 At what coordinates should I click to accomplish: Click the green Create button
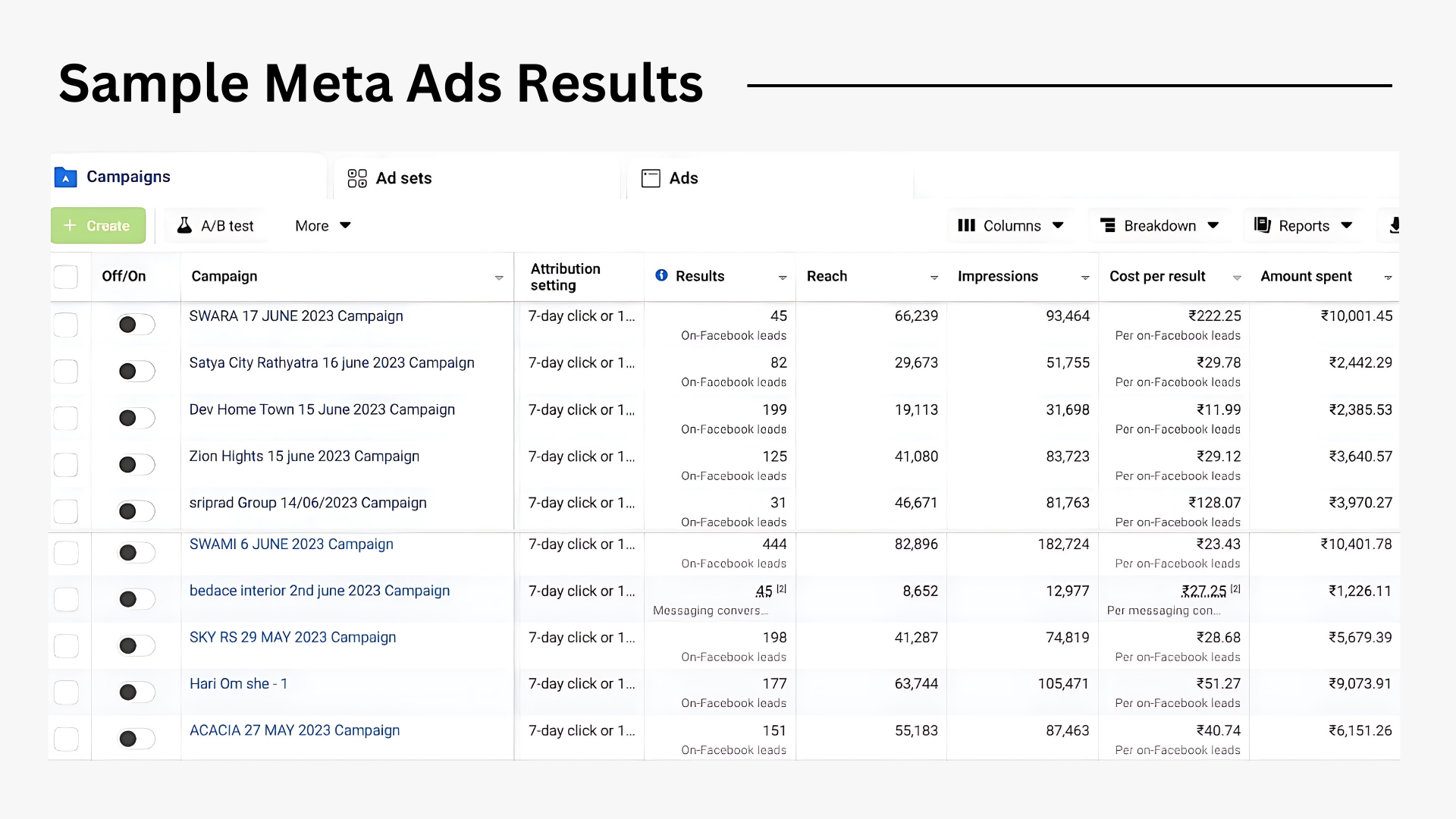(x=99, y=225)
